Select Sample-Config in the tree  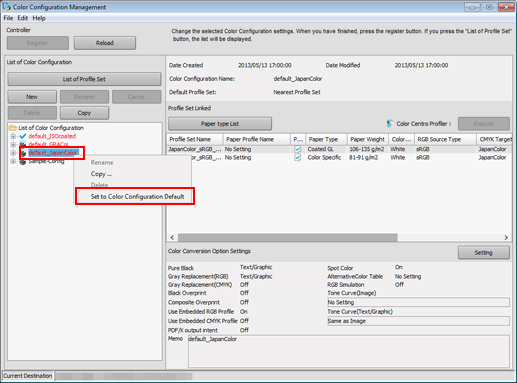click(x=46, y=161)
